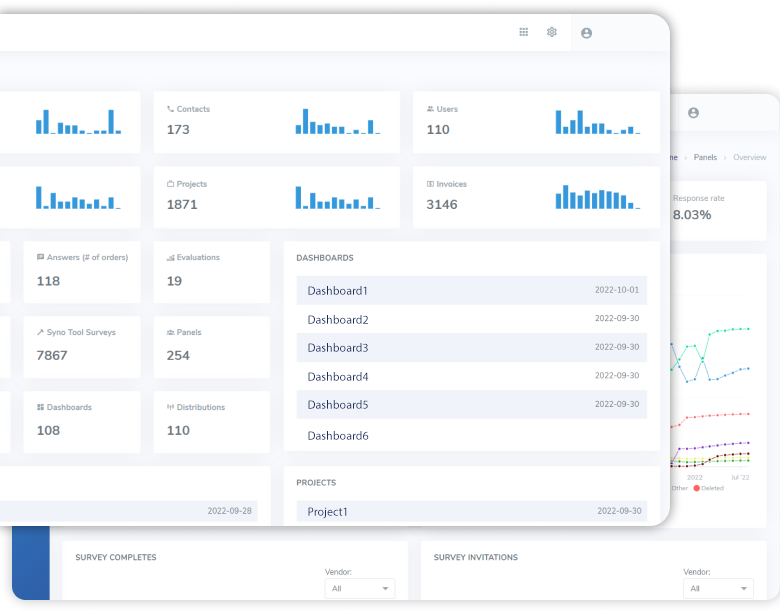Click the Evaluations value 19
Screen dimensions: 780x614
click(174, 281)
